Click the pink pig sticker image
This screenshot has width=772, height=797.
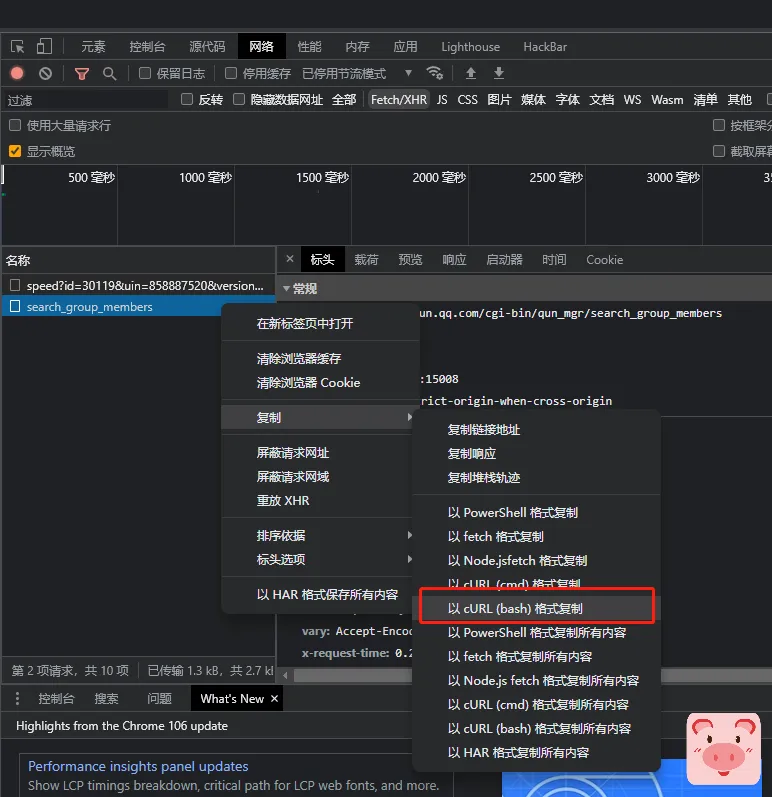724,749
